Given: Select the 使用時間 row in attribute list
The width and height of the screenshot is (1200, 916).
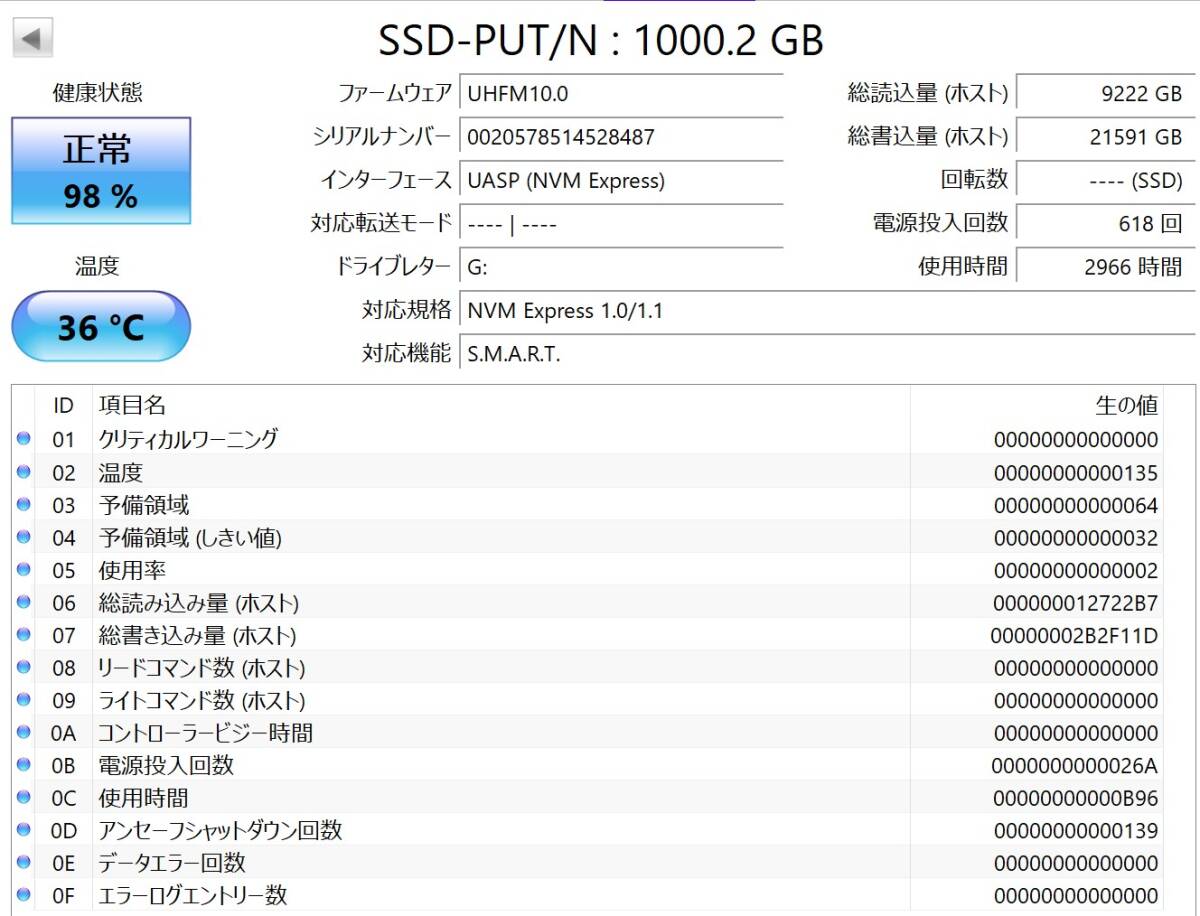Looking at the screenshot, I should click(x=500, y=798).
